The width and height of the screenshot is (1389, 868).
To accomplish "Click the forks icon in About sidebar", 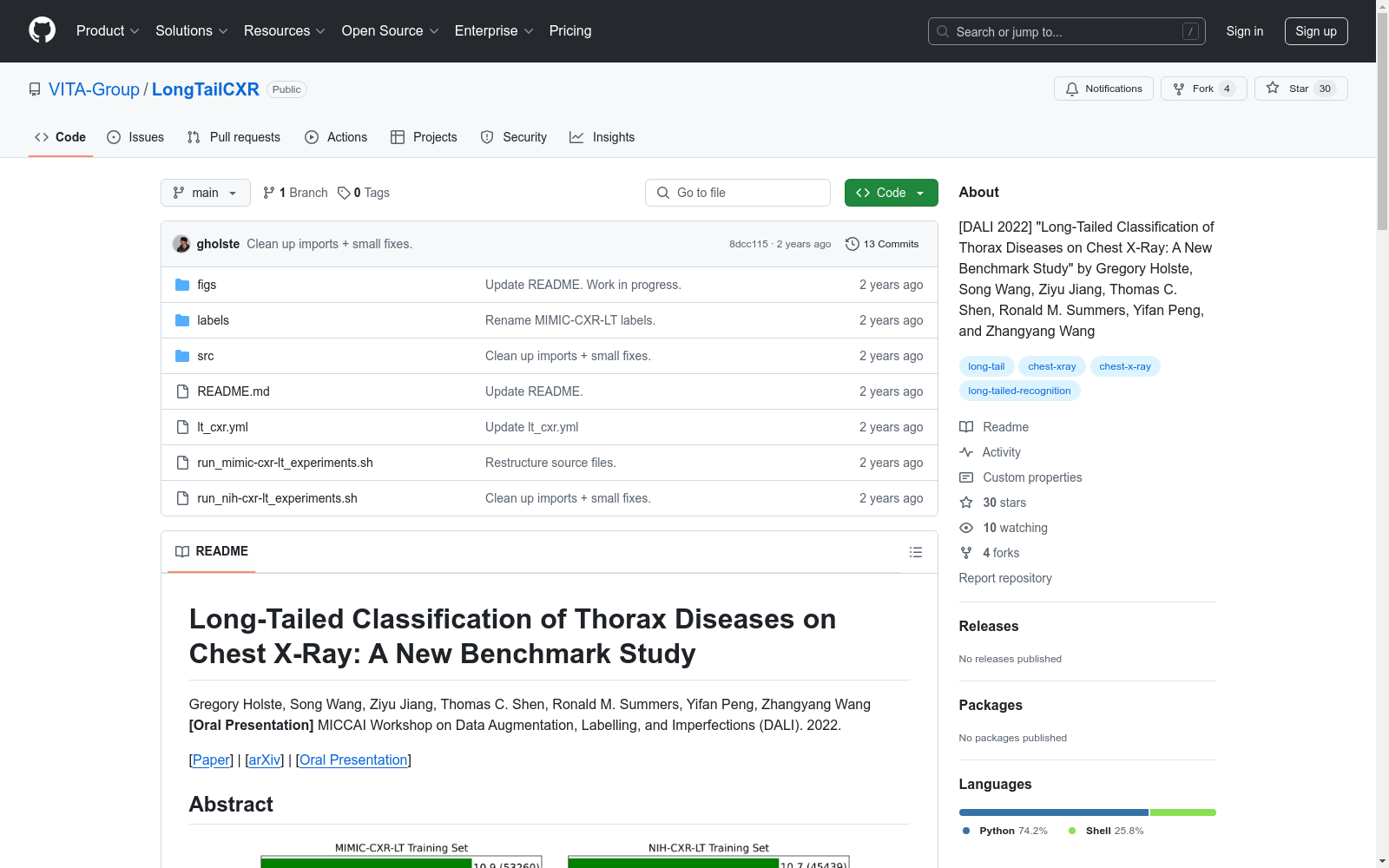I will click(x=966, y=553).
